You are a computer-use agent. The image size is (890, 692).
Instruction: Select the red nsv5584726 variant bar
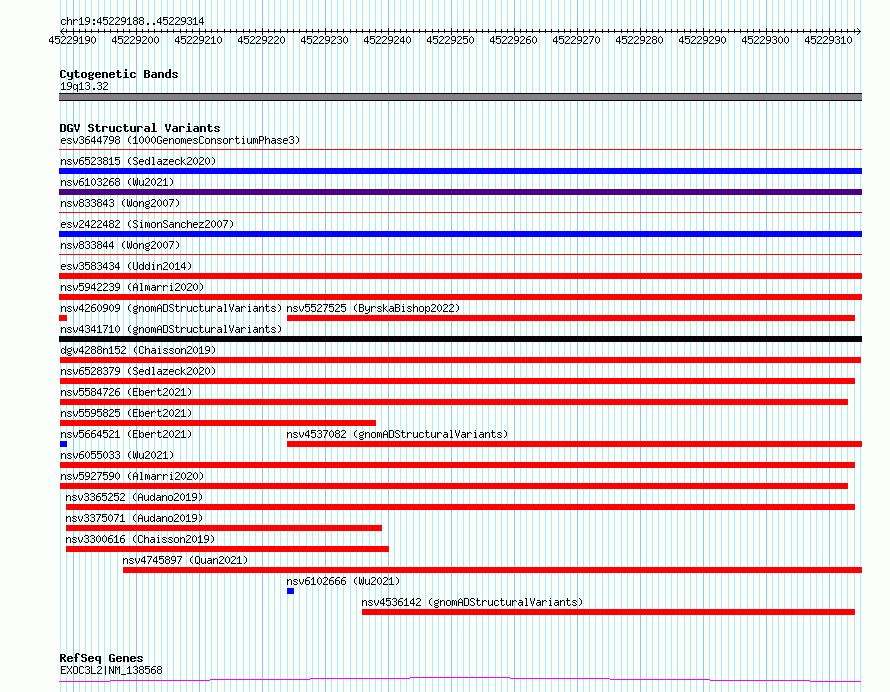coord(454,402)
